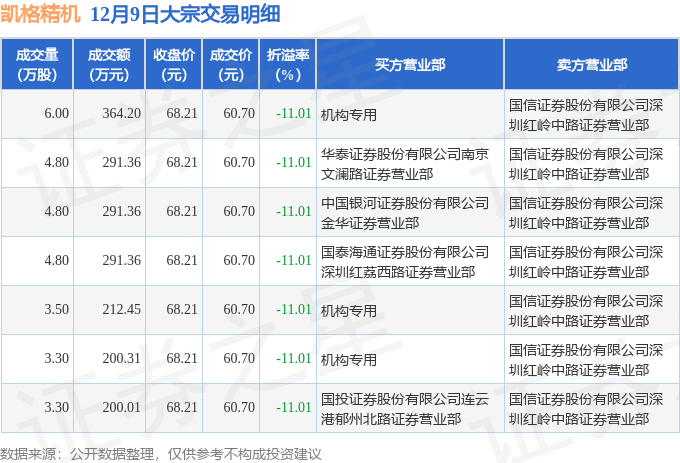Click deal price 60.70 in the 200.31 row

pos(239,359)
